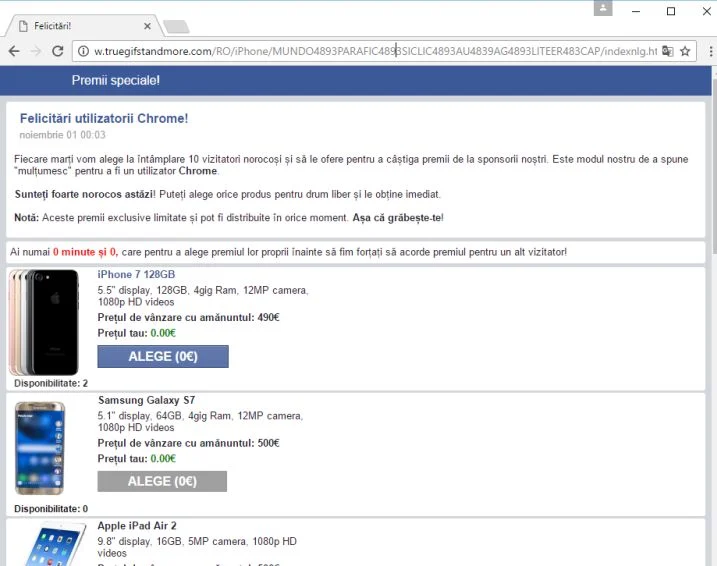717x566 pixels.
Task: Open a new tab
Action: click(x=177, y=27)
